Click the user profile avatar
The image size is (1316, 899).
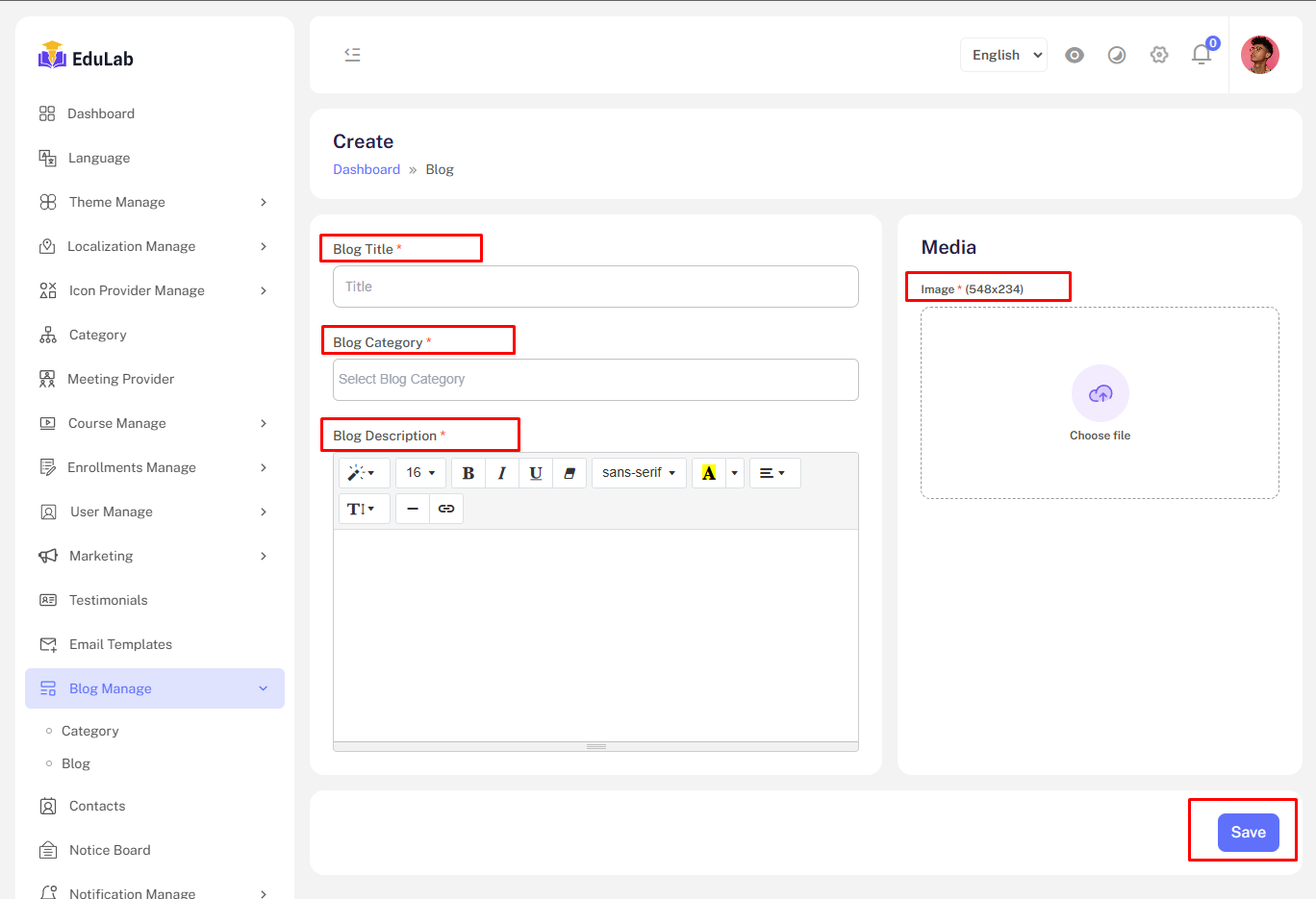coord(1259,55)
